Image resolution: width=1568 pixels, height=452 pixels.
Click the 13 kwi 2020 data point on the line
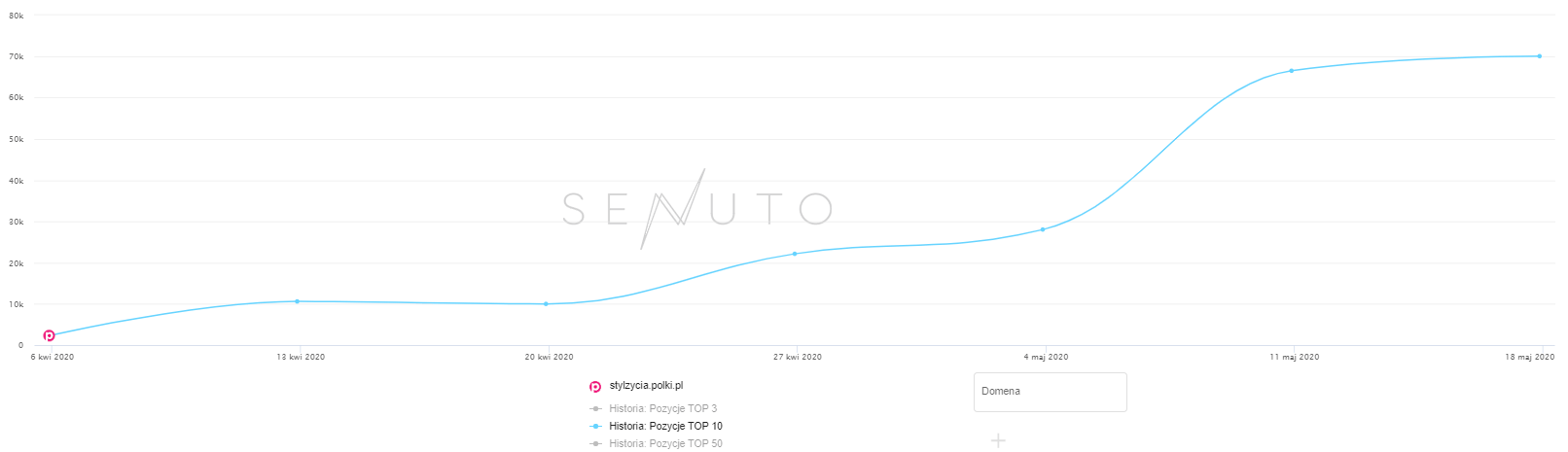coord(297,301)
